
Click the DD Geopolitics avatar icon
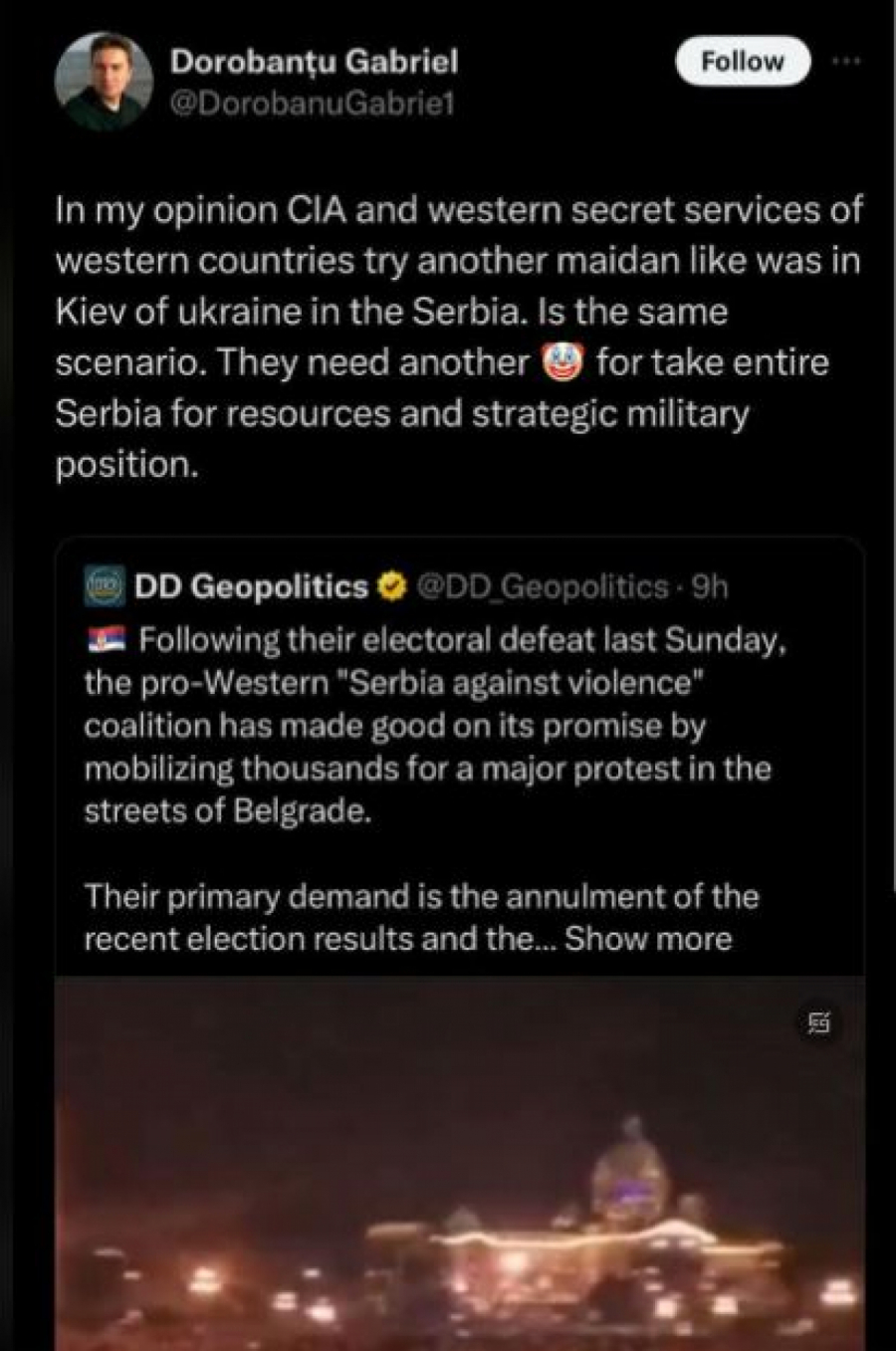105,586
